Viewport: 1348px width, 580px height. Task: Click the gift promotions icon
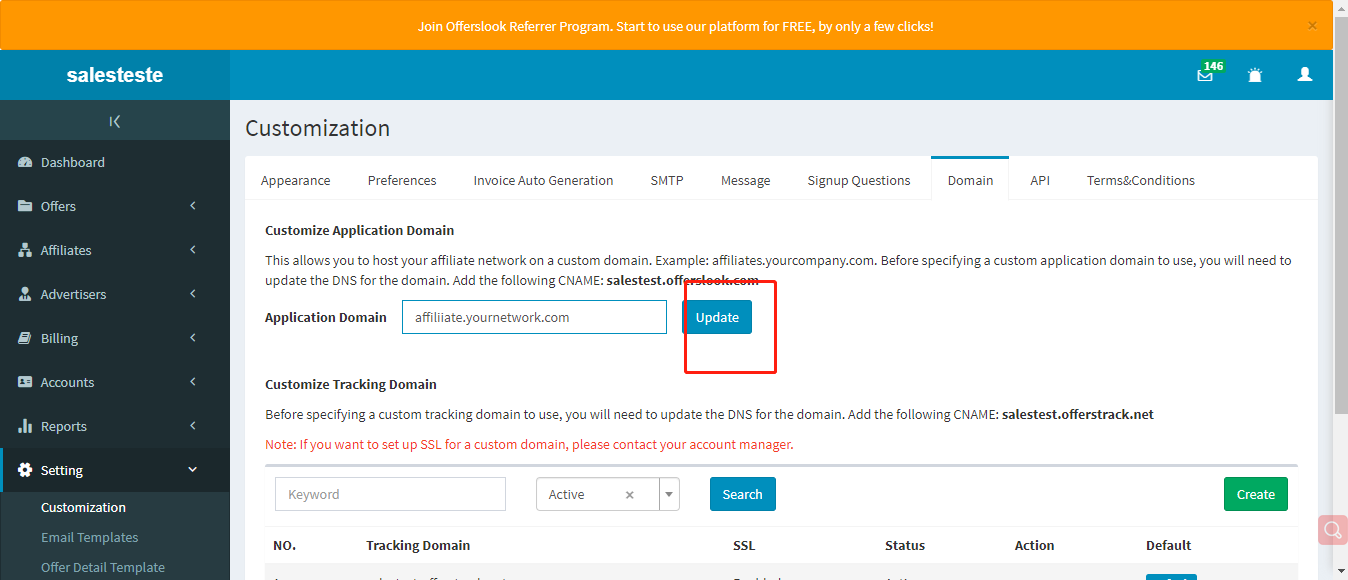[1255, 74]
